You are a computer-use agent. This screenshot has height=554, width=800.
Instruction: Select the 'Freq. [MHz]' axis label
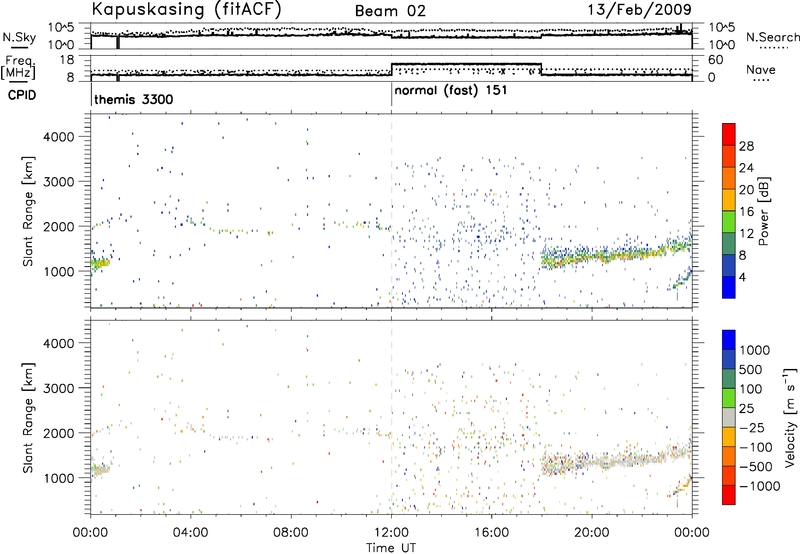click(19, 67)
